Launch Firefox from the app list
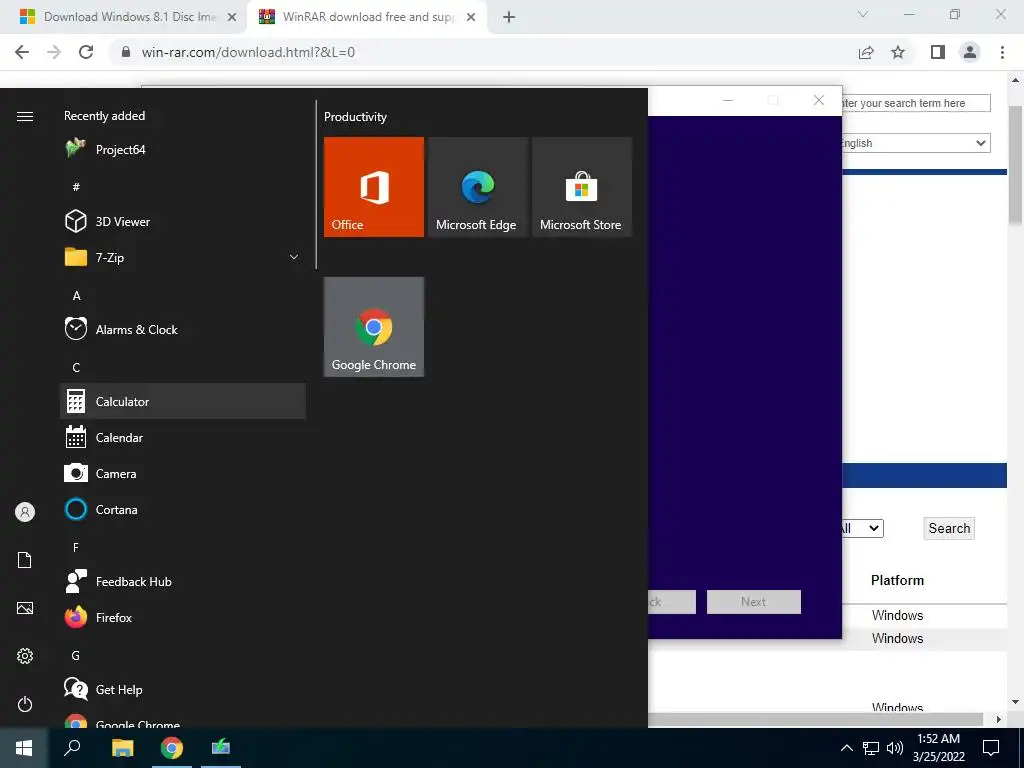The width and height of the screenshot is (1024, 768). click(x=183, y=617)
